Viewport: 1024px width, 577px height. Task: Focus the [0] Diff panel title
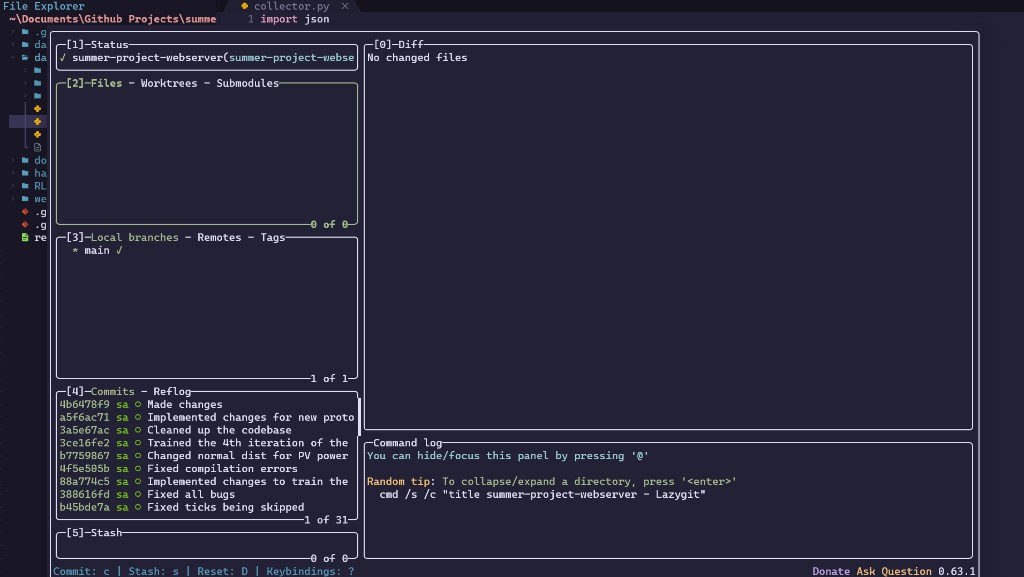click(398, 44)
